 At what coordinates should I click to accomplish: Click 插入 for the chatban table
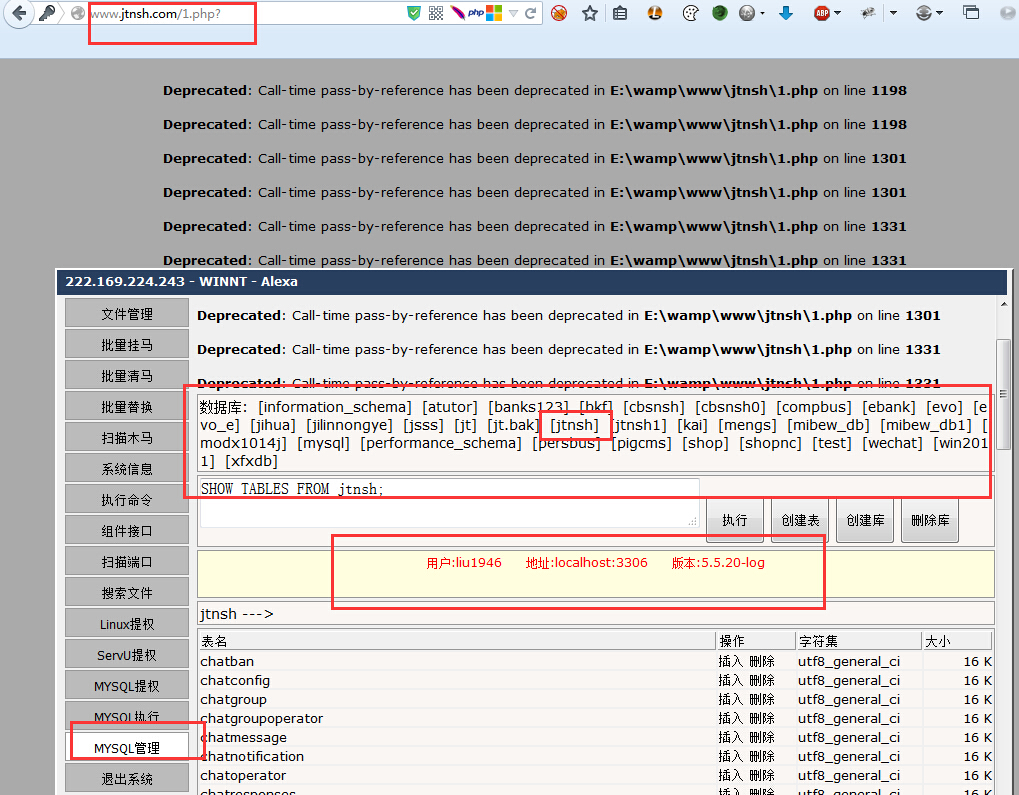tap(731, 662)
